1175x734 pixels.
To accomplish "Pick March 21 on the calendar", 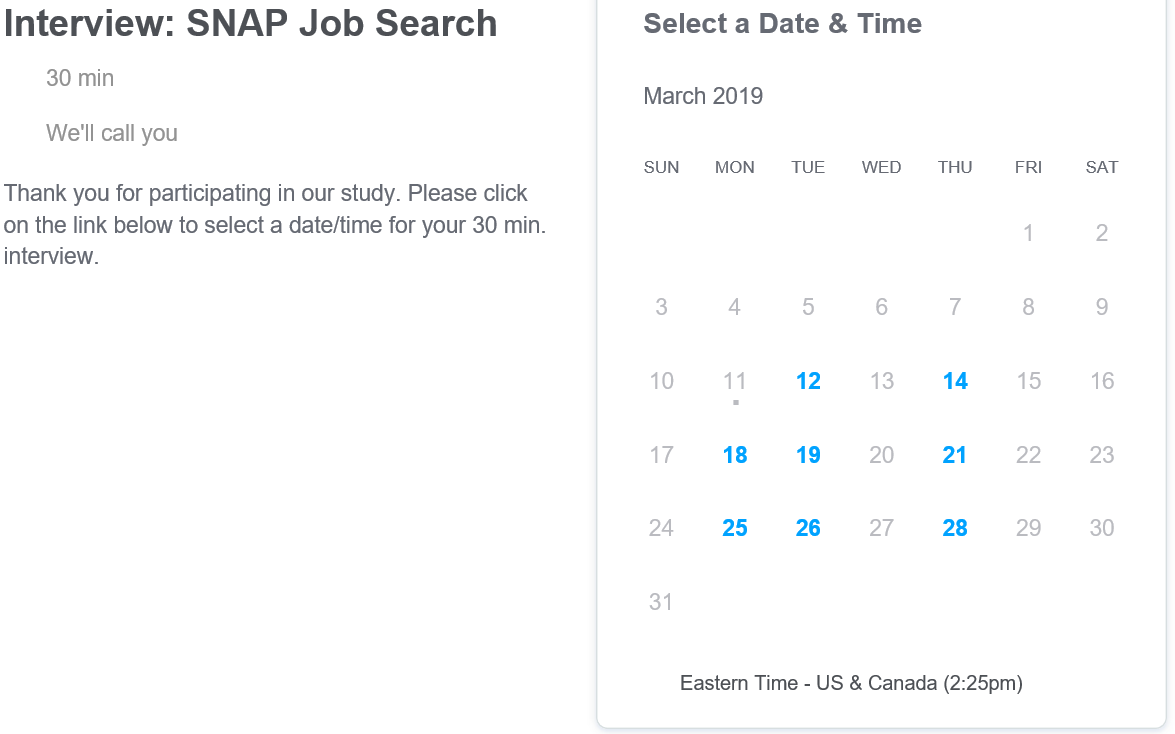I will 955,455.
